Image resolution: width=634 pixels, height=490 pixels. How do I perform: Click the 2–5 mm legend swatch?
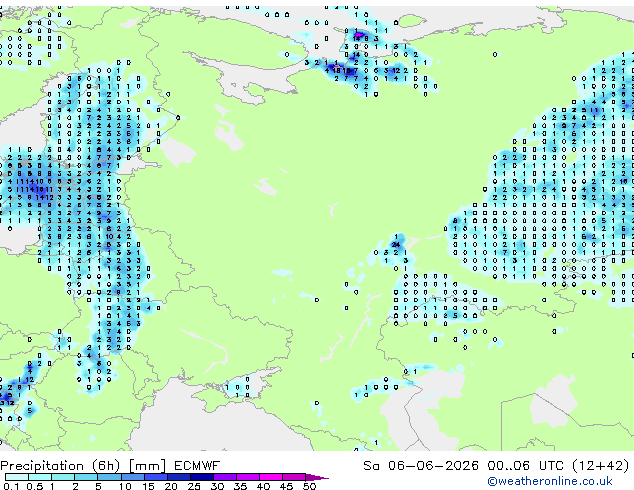coord(86,477)
